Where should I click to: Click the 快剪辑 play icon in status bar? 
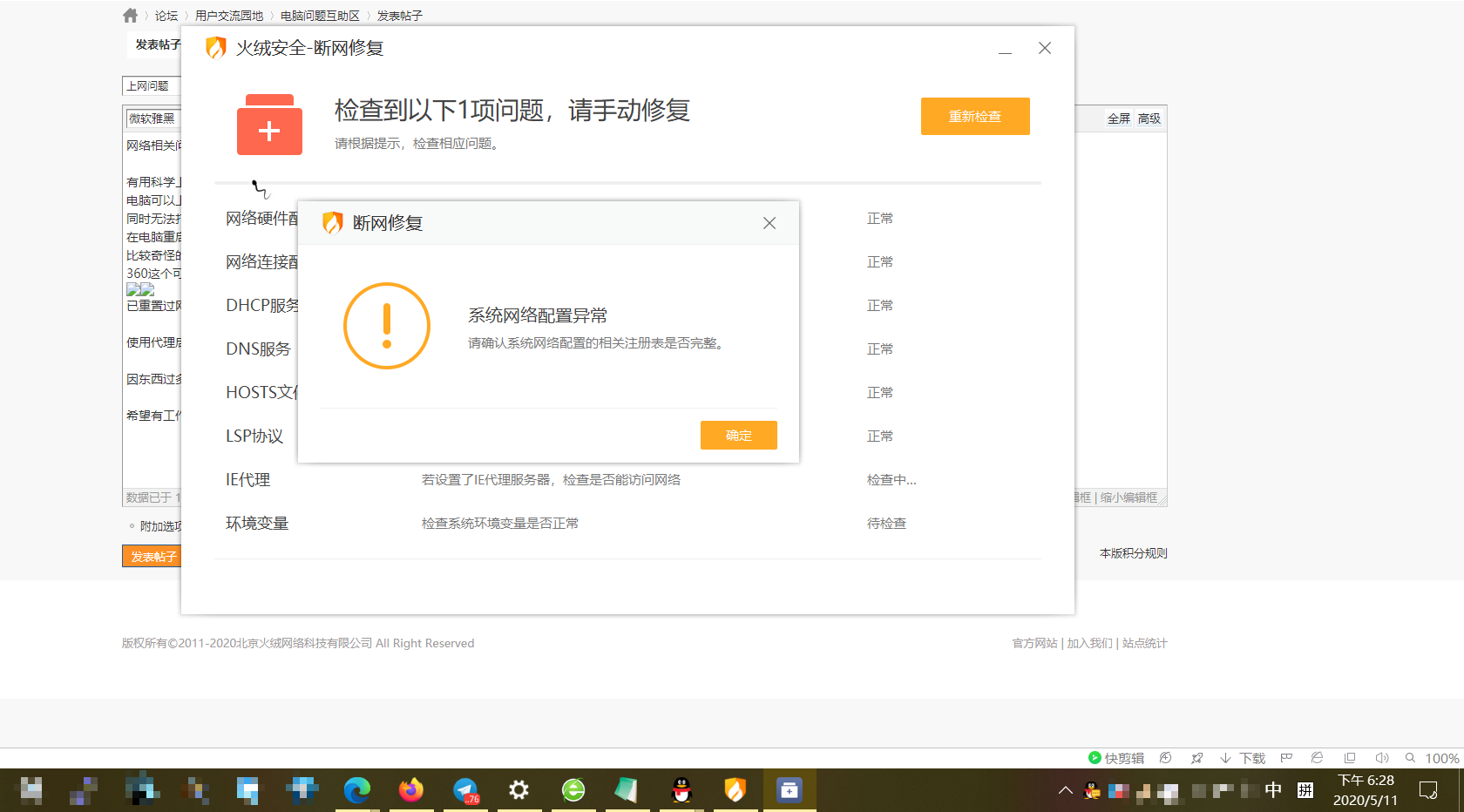coord(1095,758)
